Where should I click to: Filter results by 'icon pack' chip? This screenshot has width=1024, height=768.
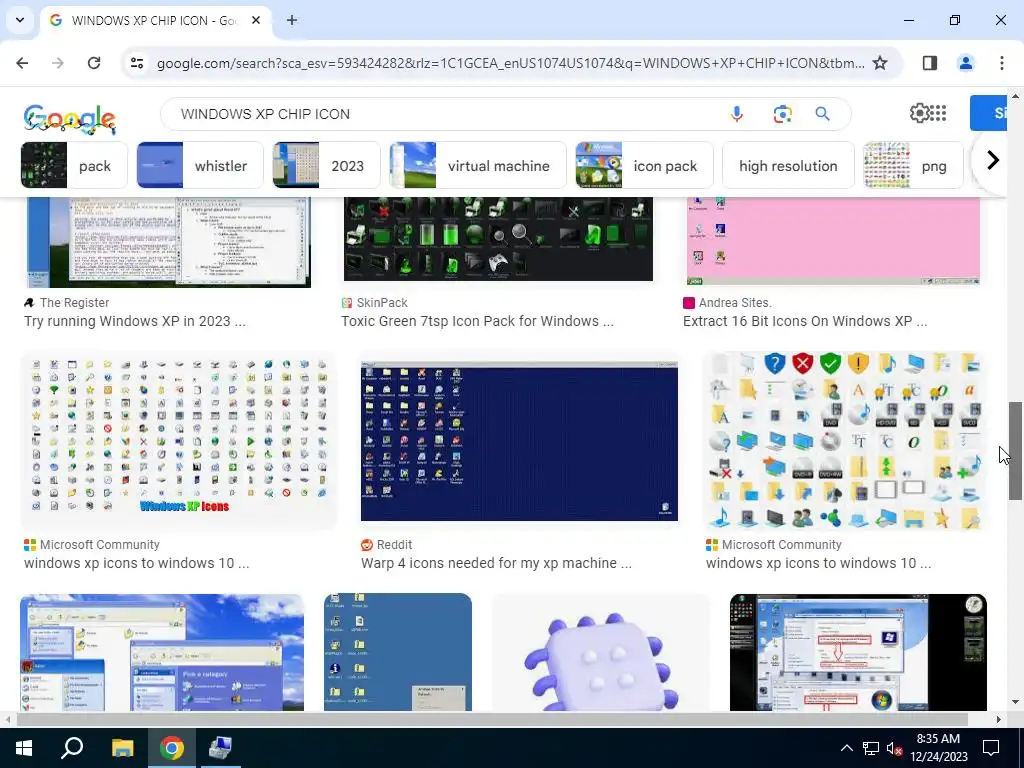coord(645,165)
